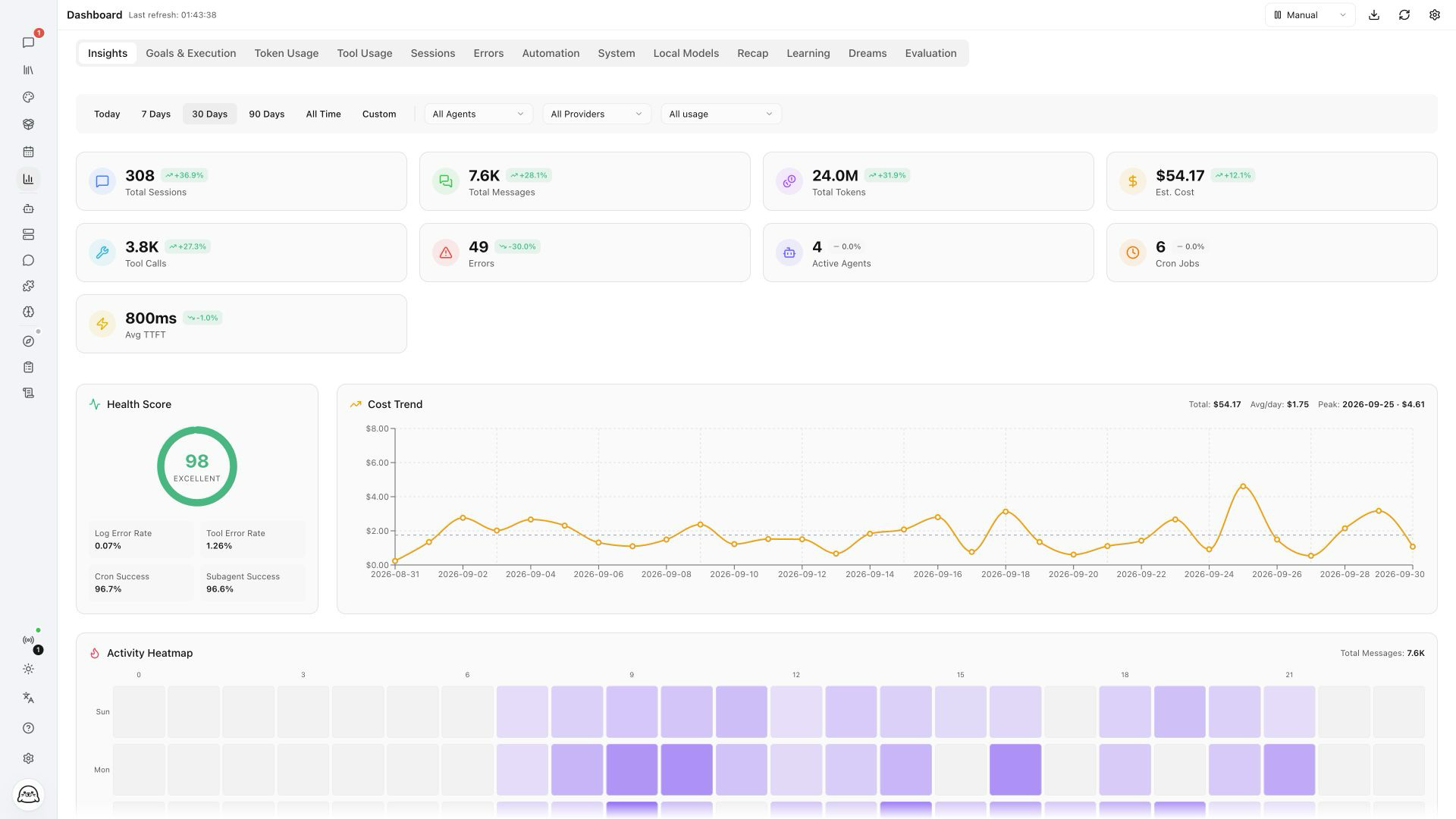Click the Active Agents robot icon

789,253
